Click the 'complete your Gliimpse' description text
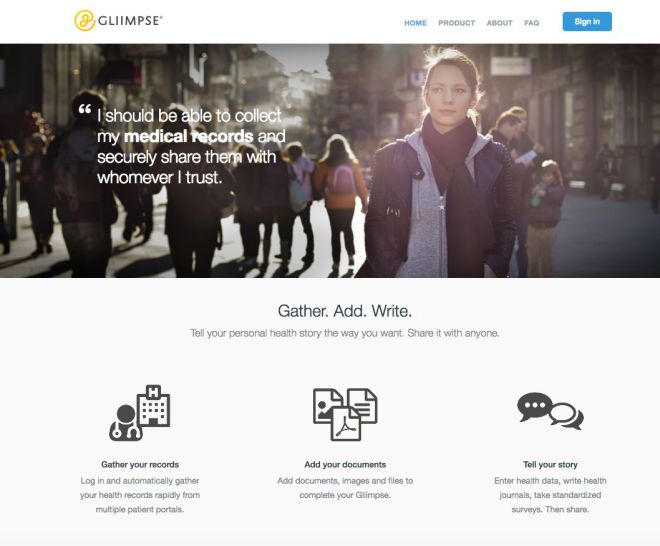 tap(345, 495)
